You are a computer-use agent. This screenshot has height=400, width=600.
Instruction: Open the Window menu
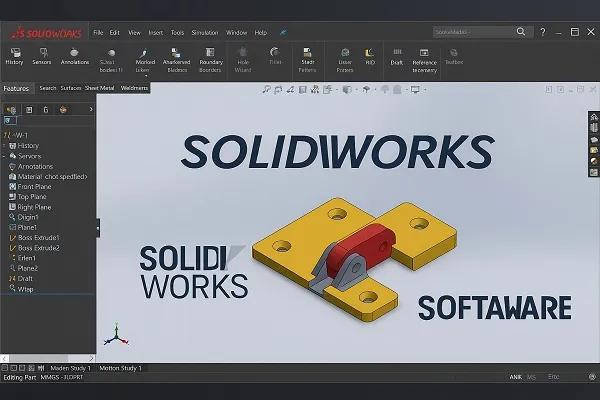point(236,33)
